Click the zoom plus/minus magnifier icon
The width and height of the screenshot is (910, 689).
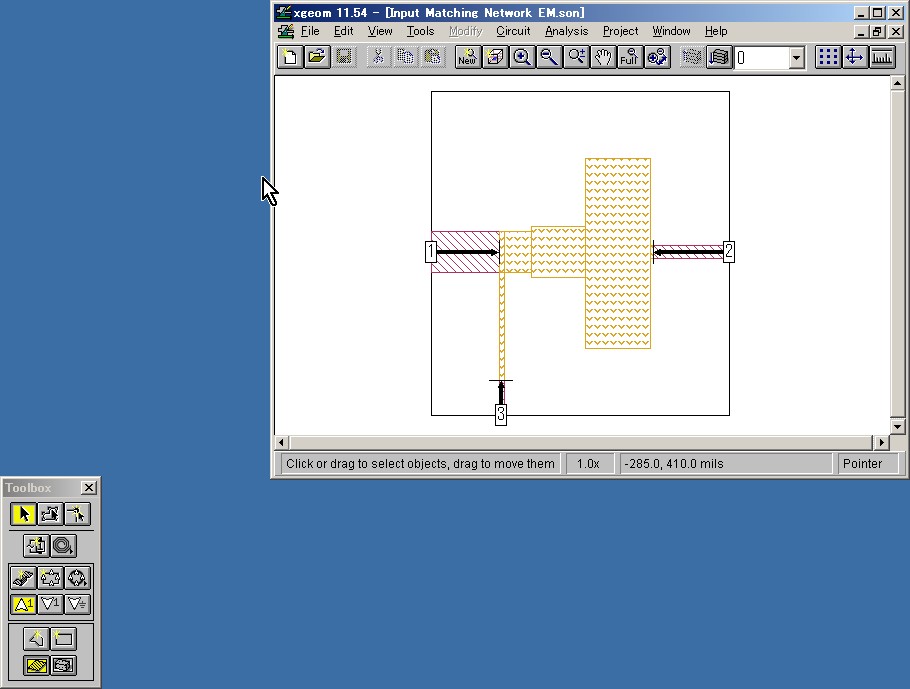click(x=576, y=57)
